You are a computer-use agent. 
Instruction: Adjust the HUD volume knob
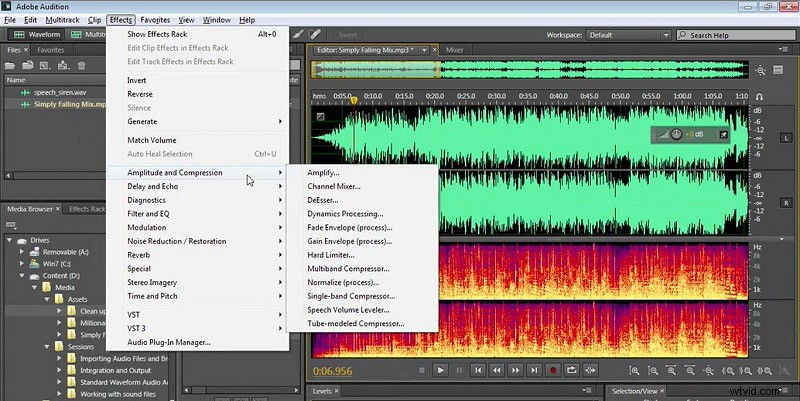[x=677, y=134]
